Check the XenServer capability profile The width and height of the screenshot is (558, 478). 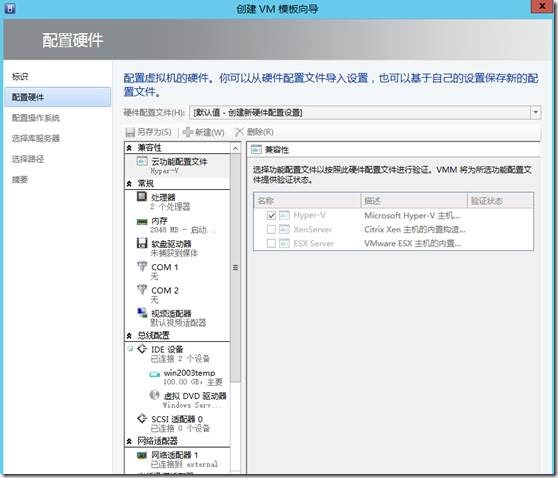click(271, 230)
